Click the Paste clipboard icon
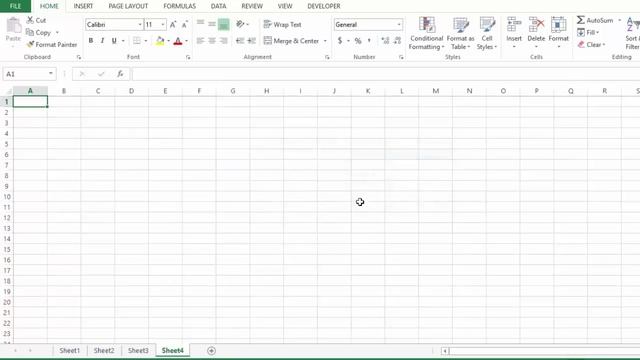Screen dimensions: 640x360 [x=13, y=25]
